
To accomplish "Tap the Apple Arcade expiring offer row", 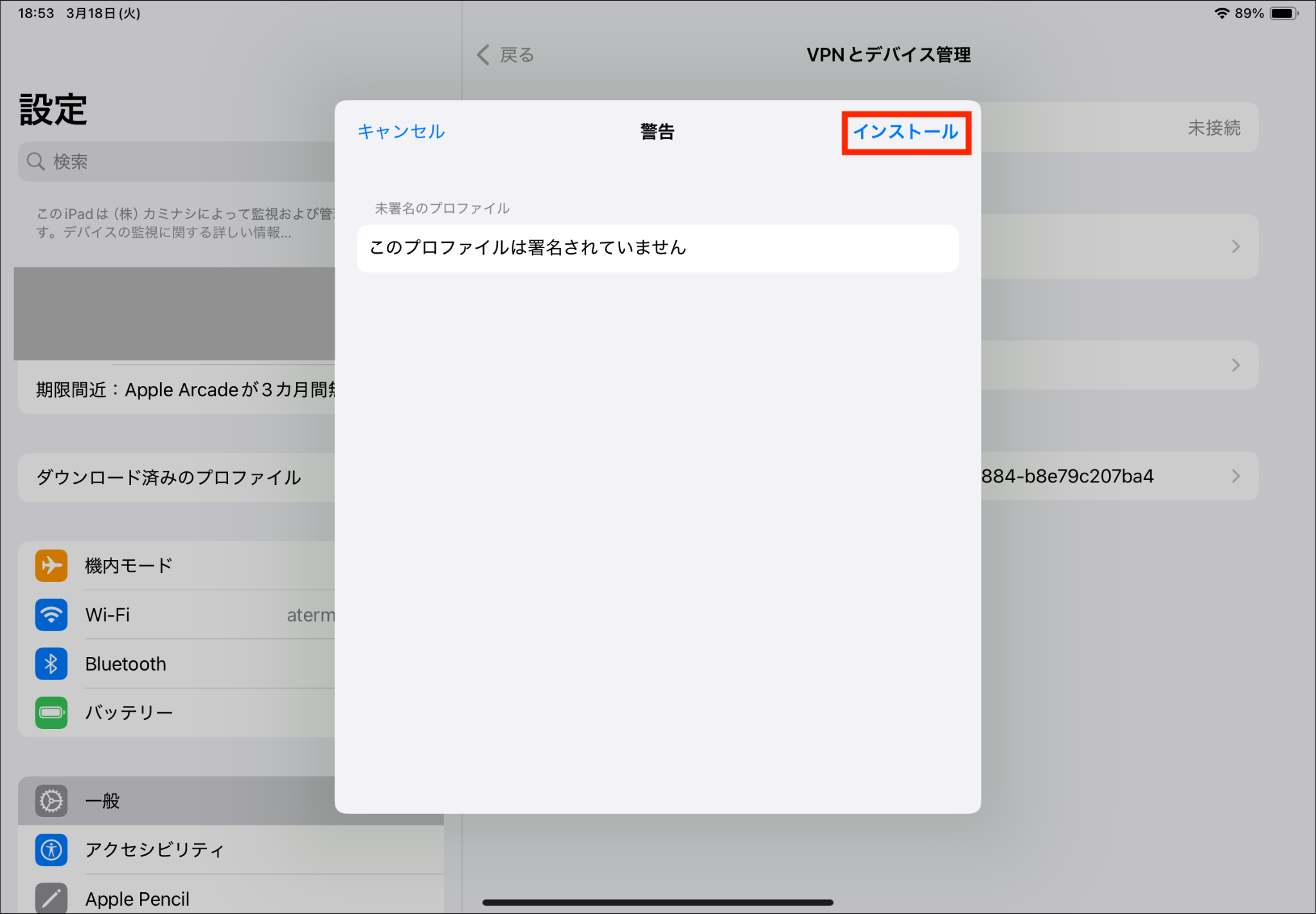I will [x=183, y=390].
